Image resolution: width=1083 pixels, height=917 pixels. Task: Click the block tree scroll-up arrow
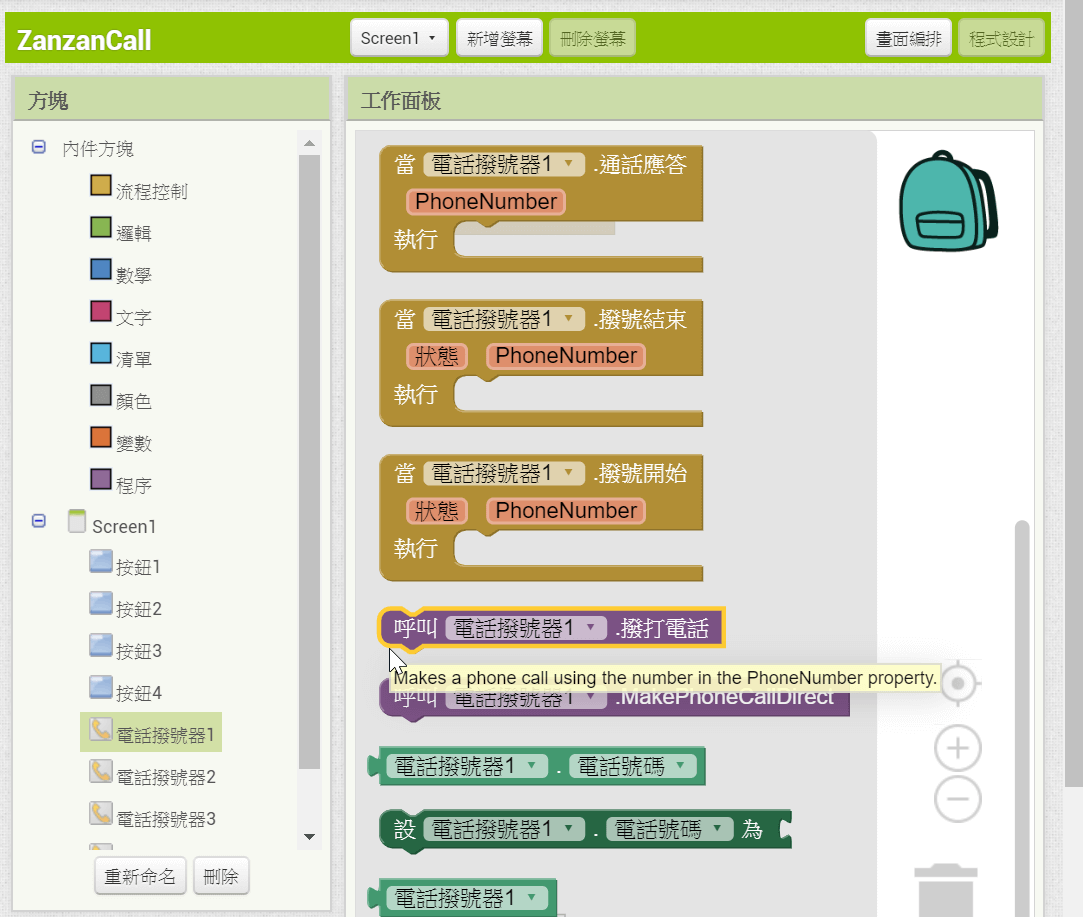click(x=309, y=143)
